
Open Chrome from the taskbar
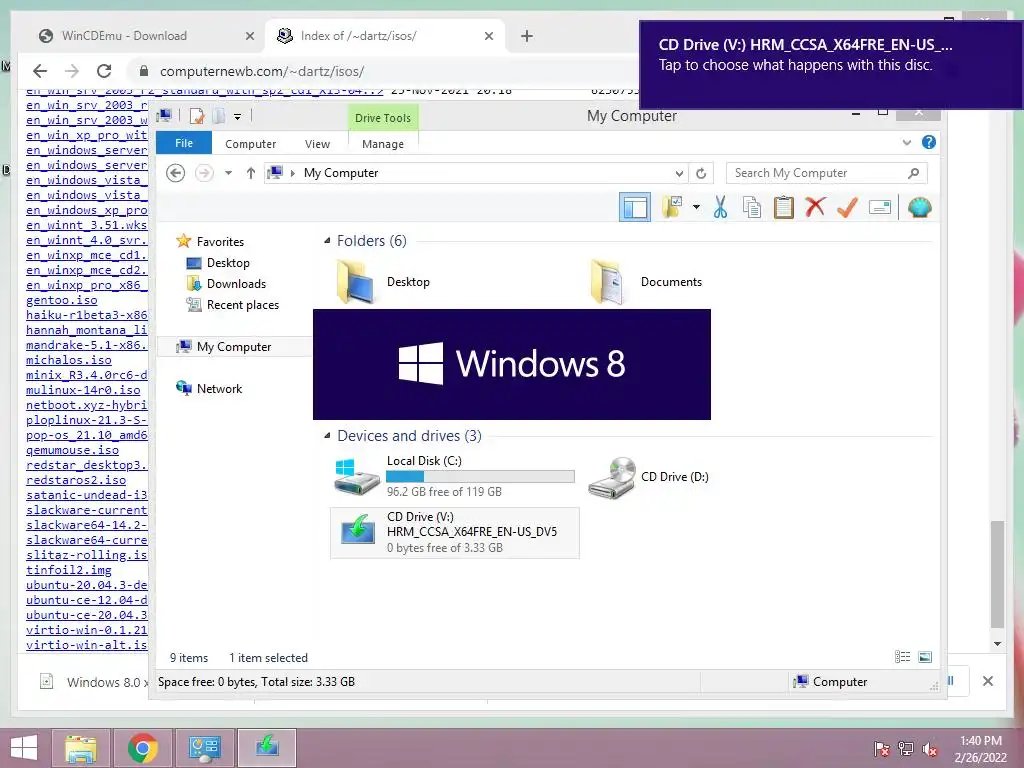click(142, 748)
